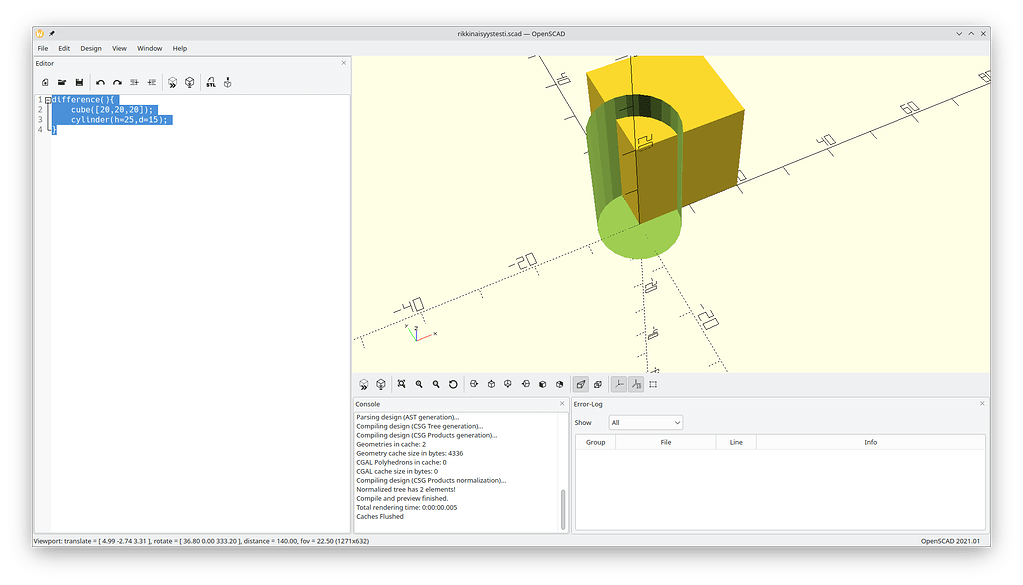
Task: Click the OpenSCAD app icon in title bar
Action: coord(40,33)
